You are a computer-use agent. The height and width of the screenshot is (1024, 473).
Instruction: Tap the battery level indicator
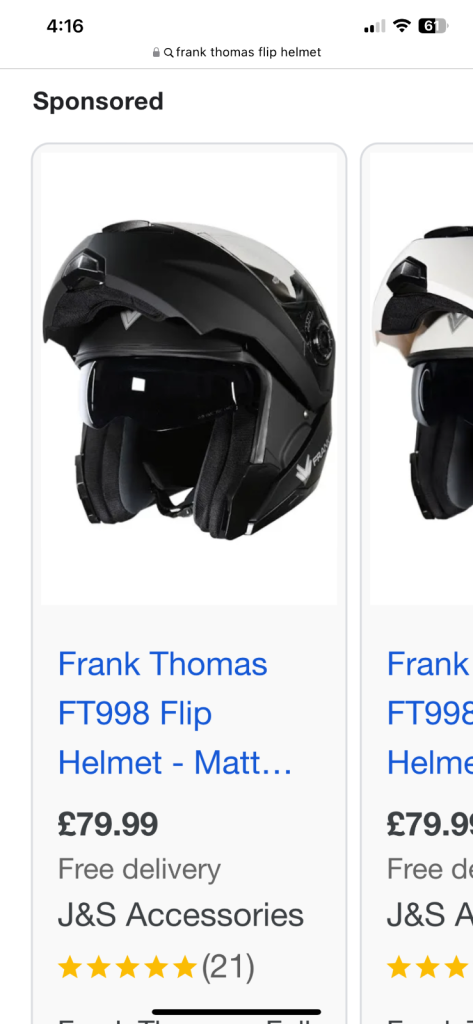point(433,26)
